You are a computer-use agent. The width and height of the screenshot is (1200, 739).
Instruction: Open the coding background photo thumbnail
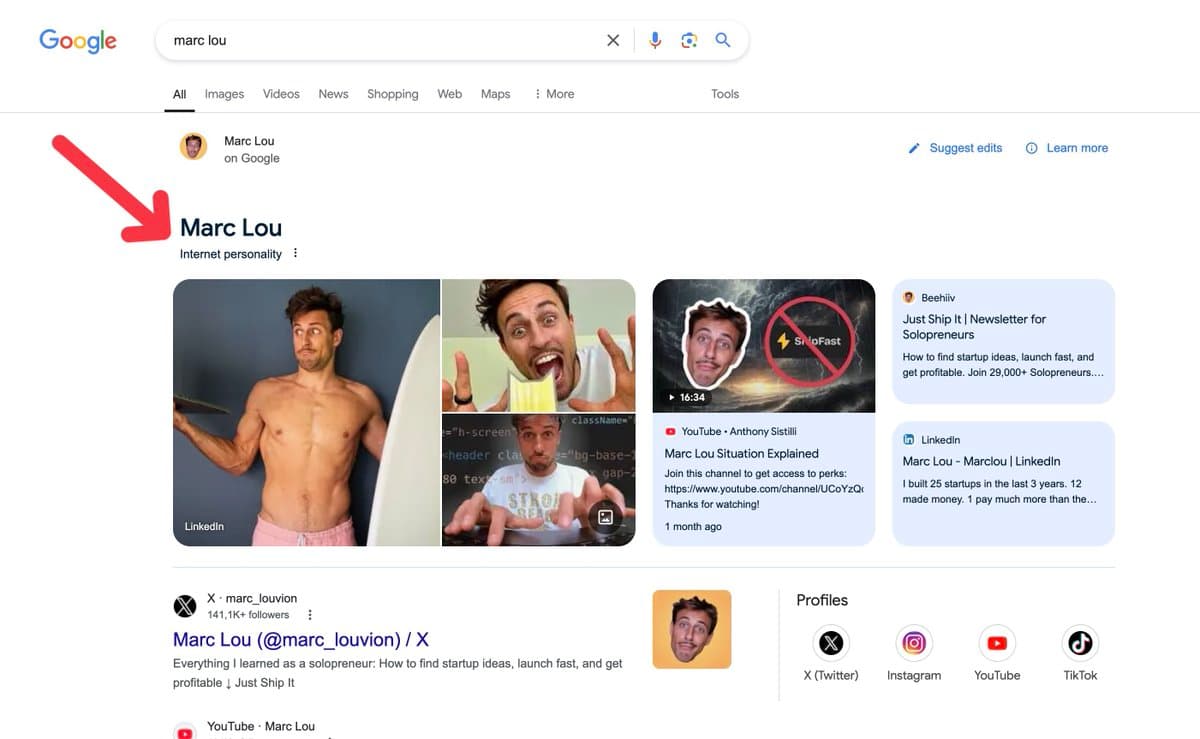(539, 480)
